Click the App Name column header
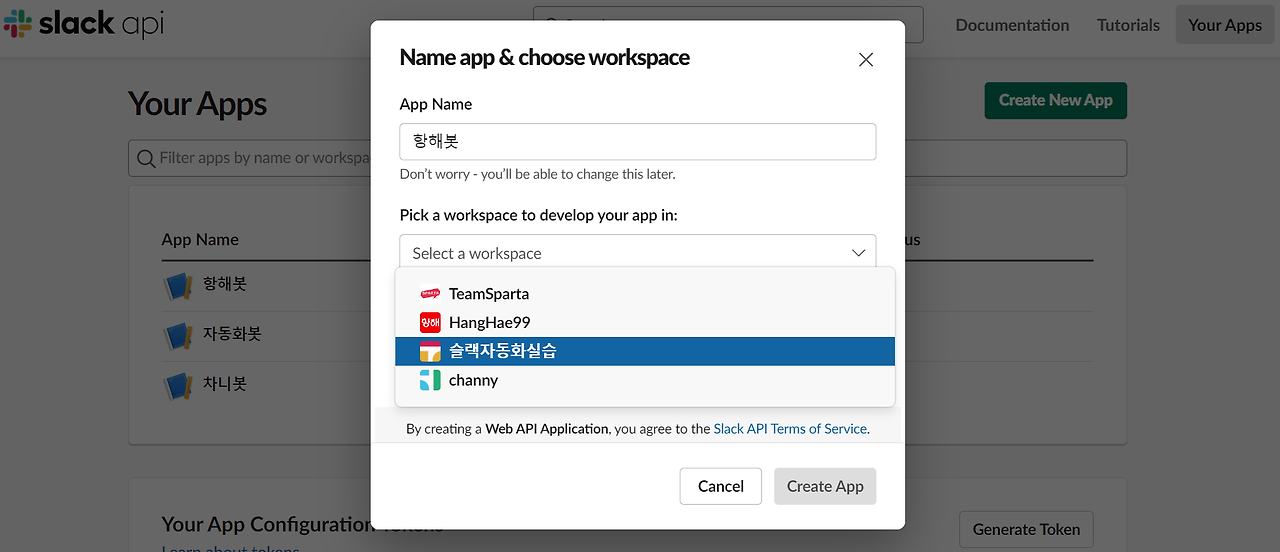 coord(200,240)
